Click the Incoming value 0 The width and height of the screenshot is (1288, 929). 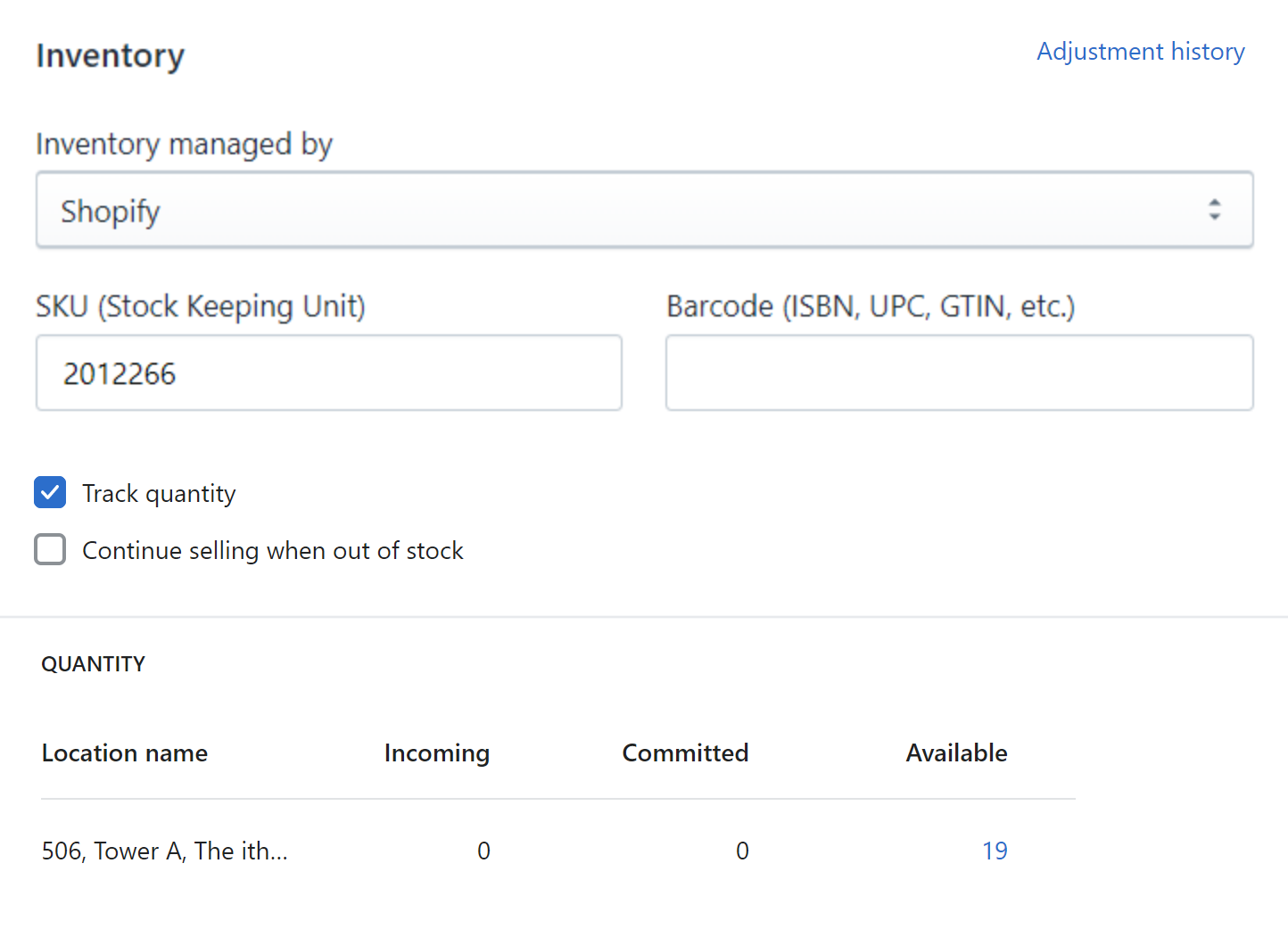483,851
